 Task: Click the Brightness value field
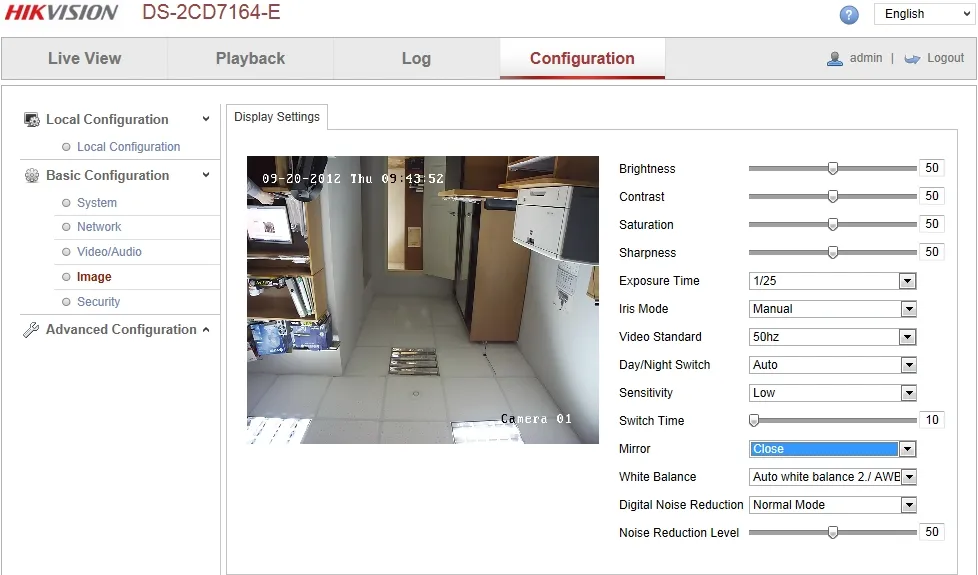932,168
